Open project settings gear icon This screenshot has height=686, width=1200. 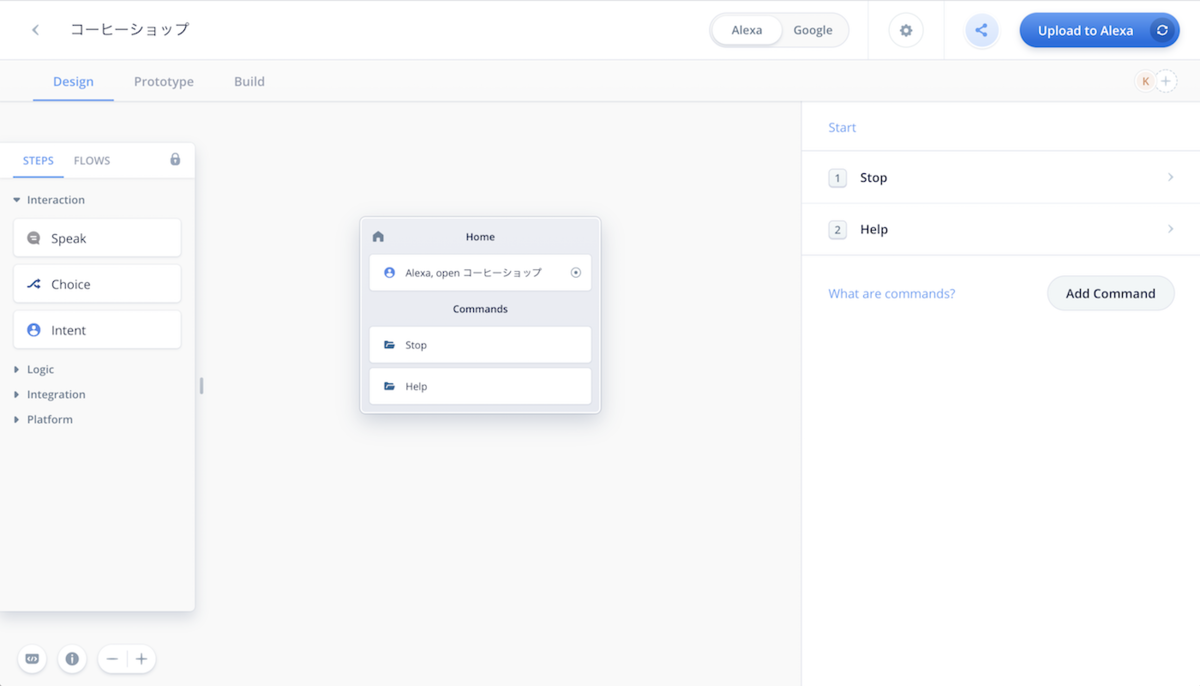(x=906, y=30)
